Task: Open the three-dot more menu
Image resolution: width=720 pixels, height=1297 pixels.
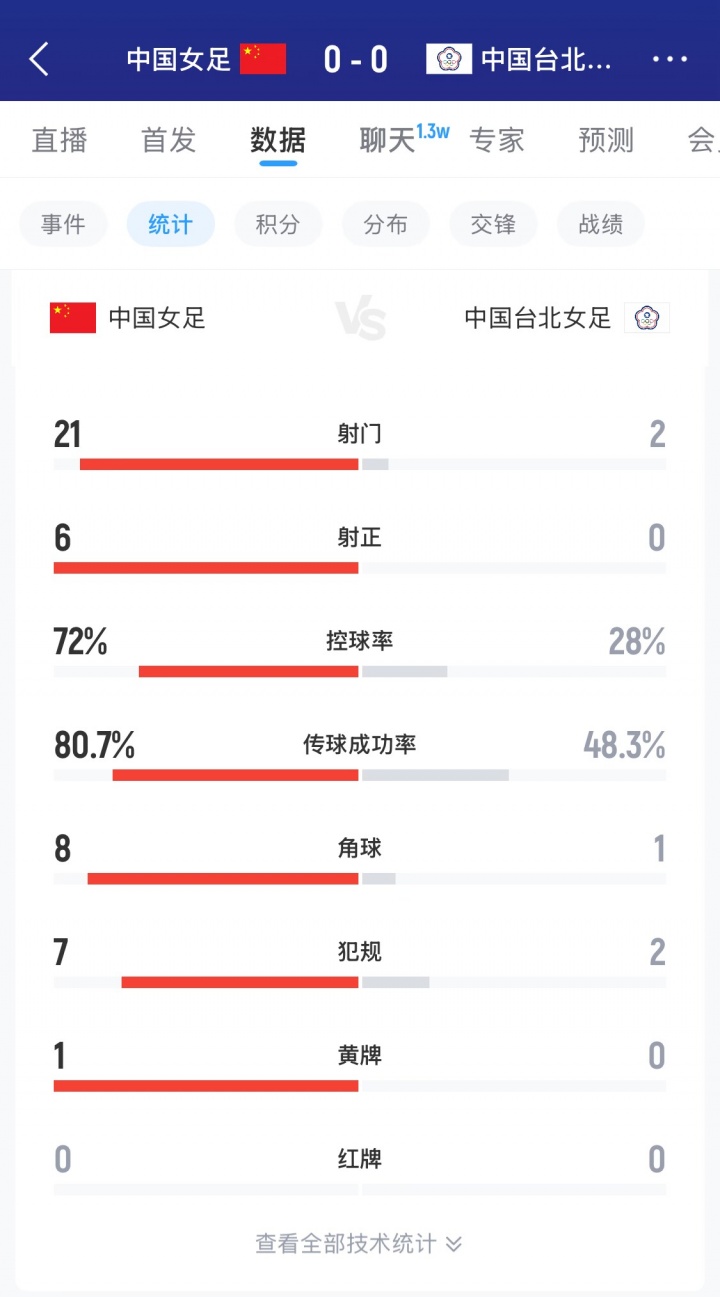Action: (669, 59)
